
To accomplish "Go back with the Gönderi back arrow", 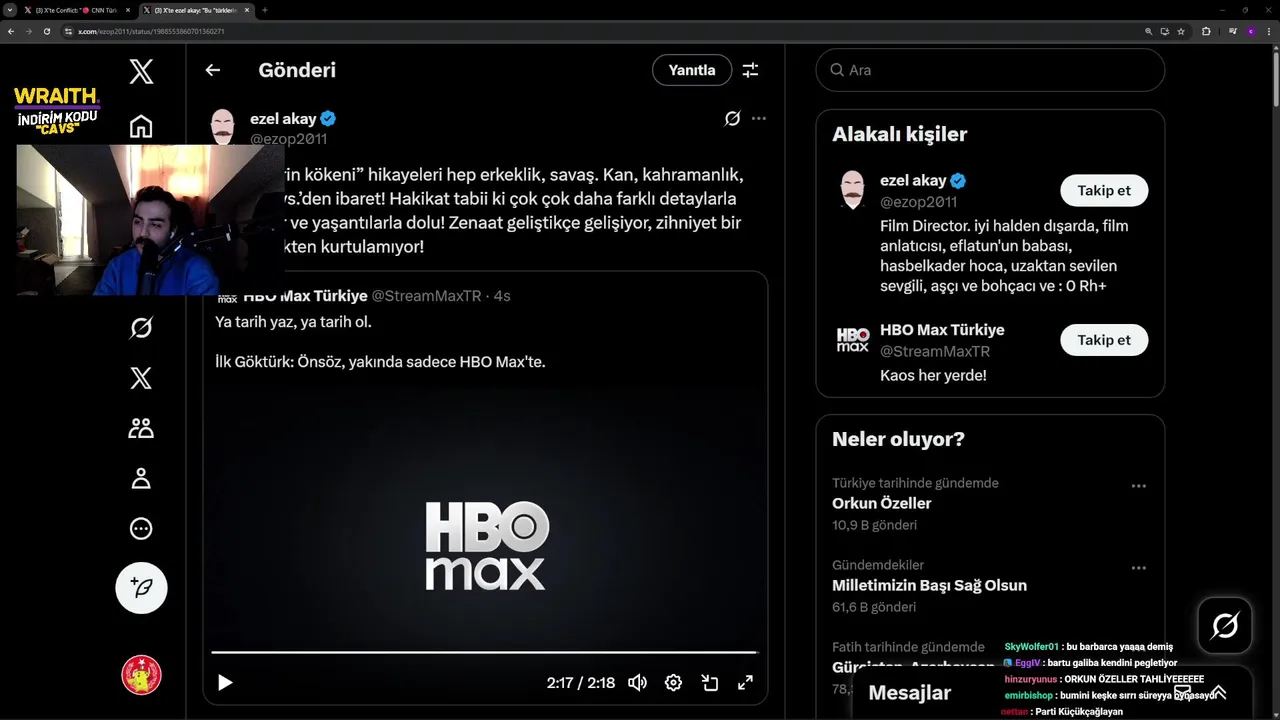I will (212, 70).
